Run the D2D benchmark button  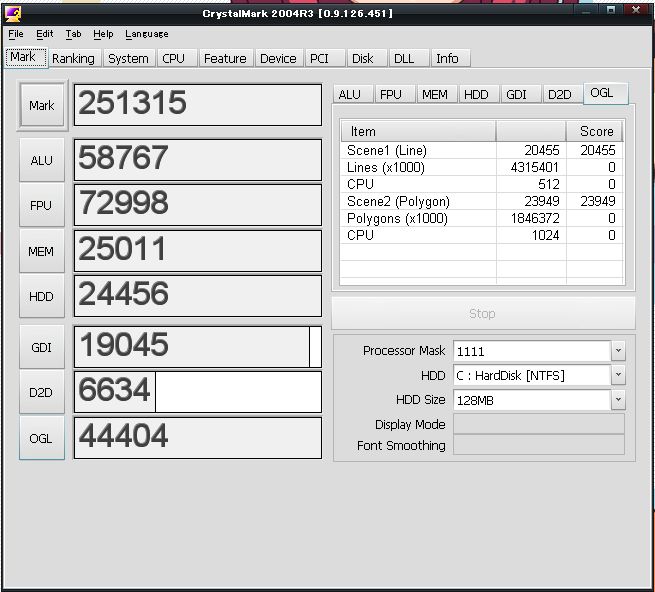(42, 392)
